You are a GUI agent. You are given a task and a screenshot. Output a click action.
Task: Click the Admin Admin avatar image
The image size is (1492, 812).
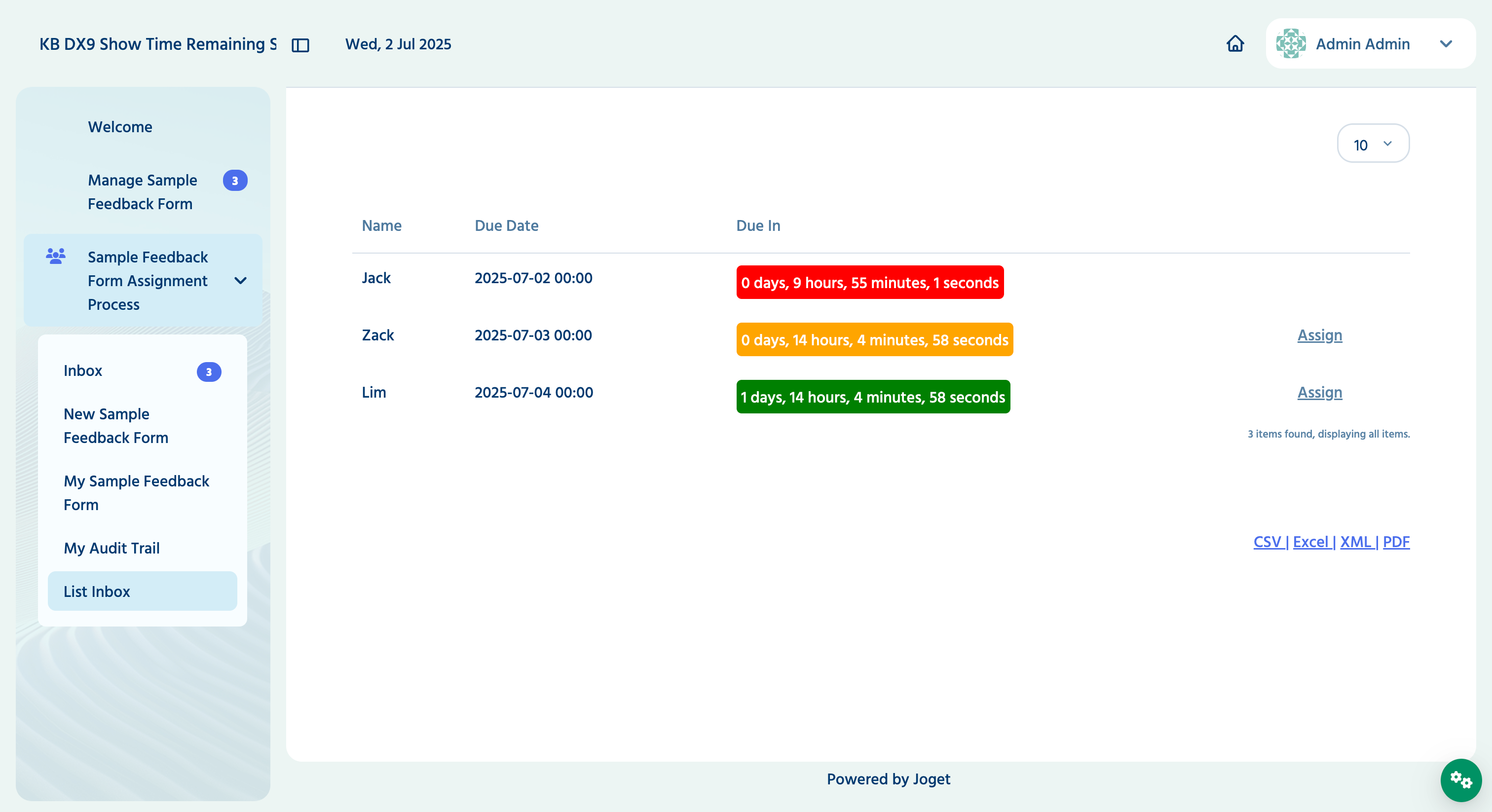1290,43
